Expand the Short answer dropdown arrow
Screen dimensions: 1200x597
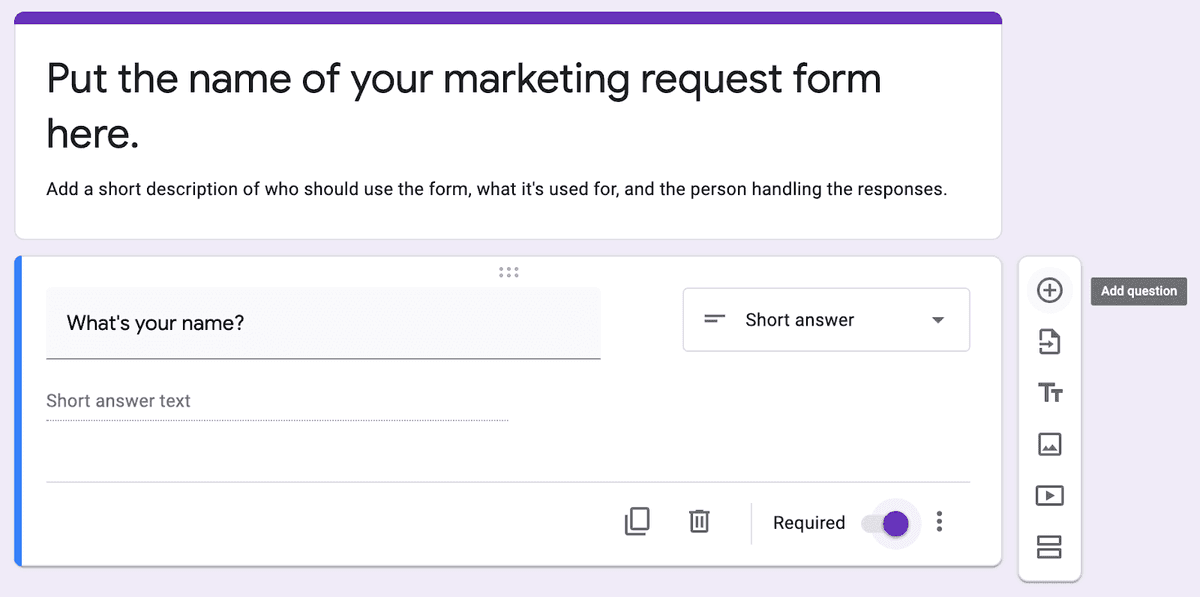pos(938,319)
